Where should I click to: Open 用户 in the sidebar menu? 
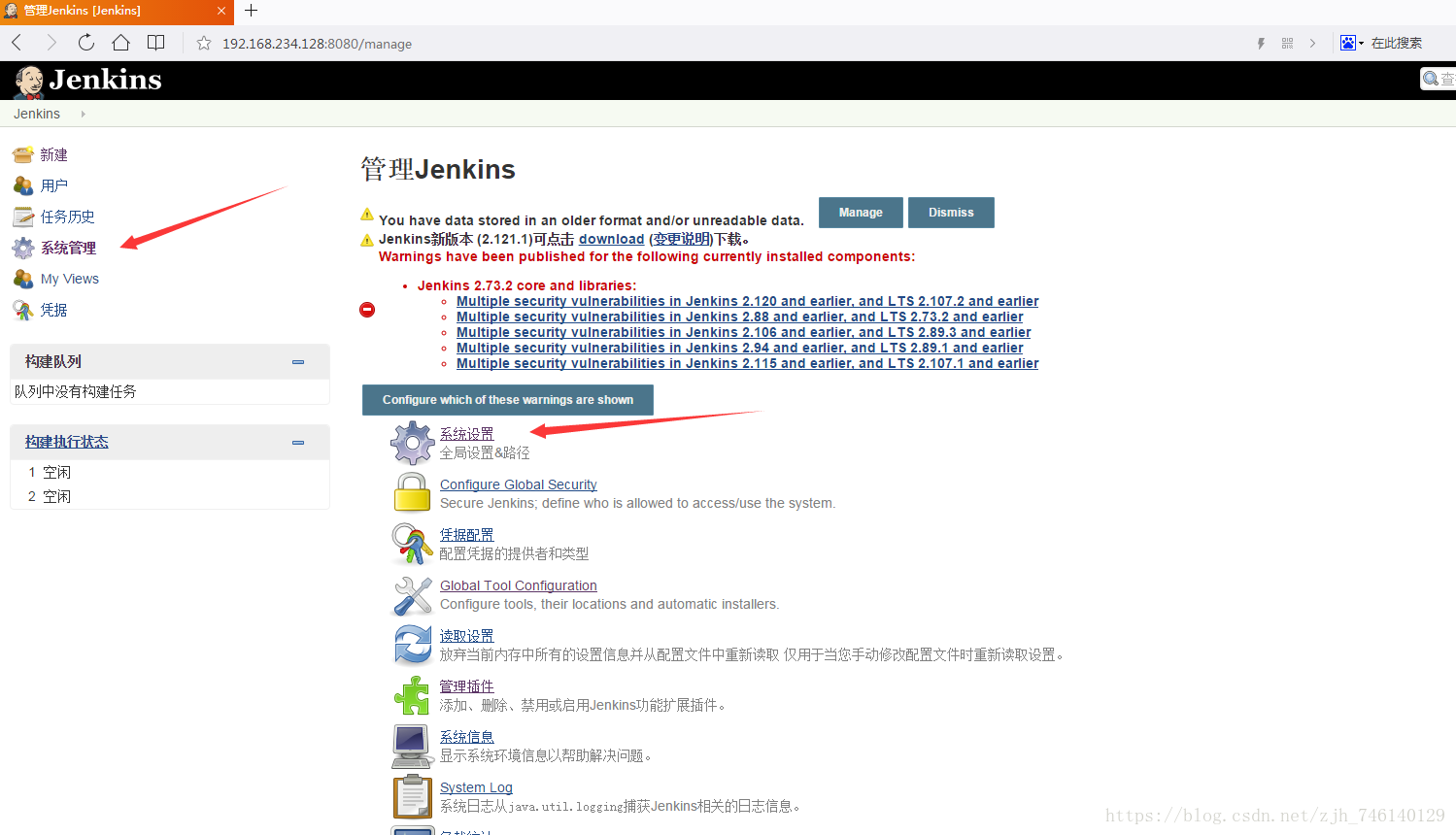[x=54, y=185]
